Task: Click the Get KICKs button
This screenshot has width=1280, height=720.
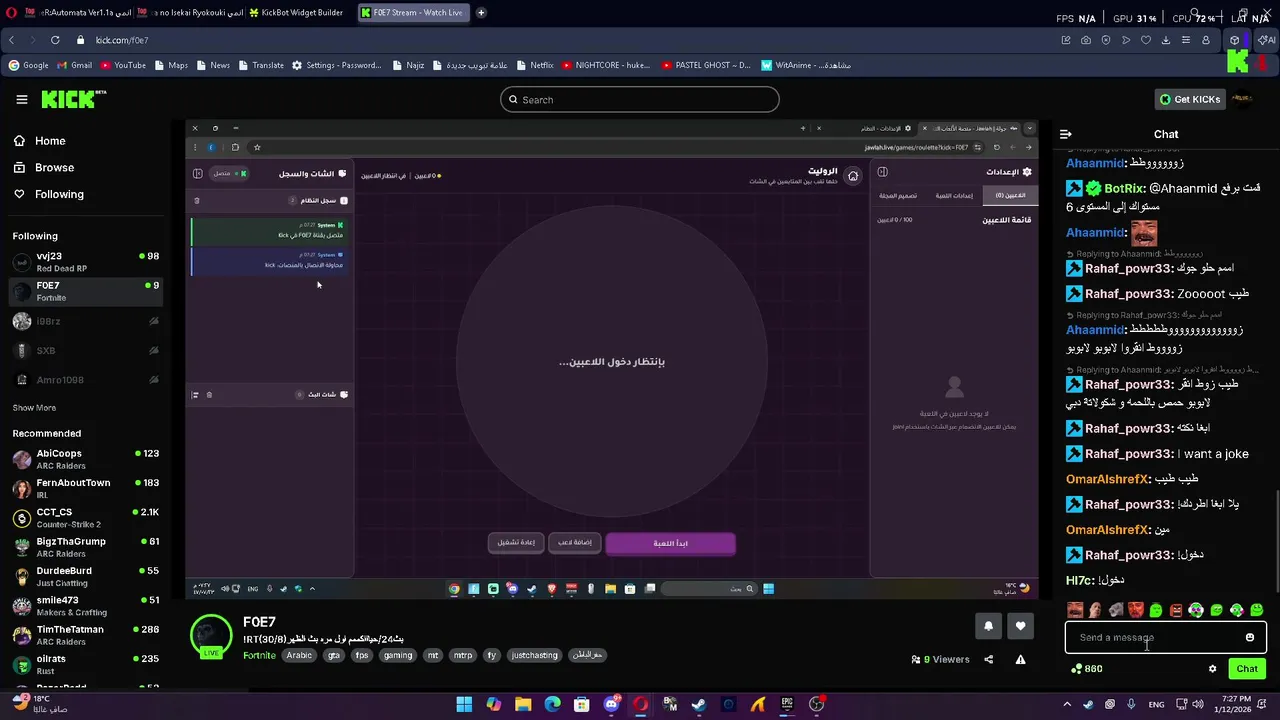Action: (1189, 99)
